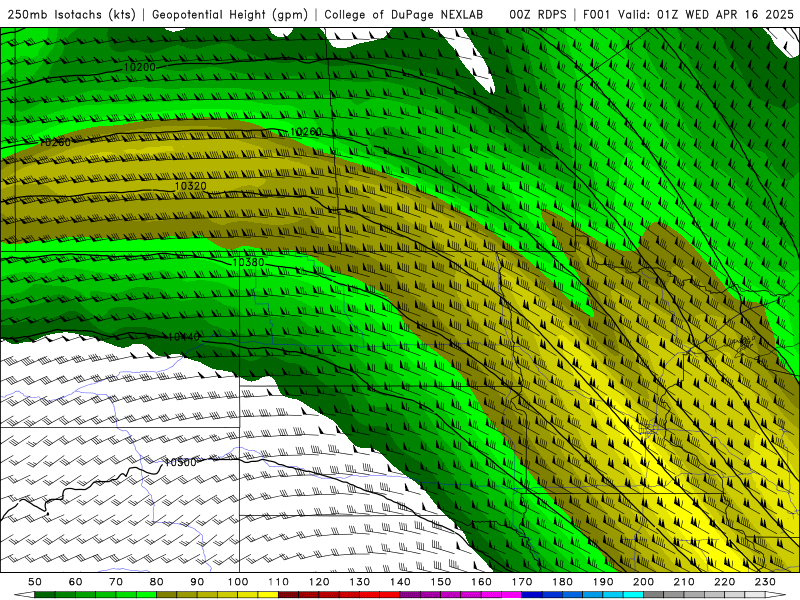Screen dimensions: 800x600
Task: Click the 50 label on color scale
Action: click(35, 582)
